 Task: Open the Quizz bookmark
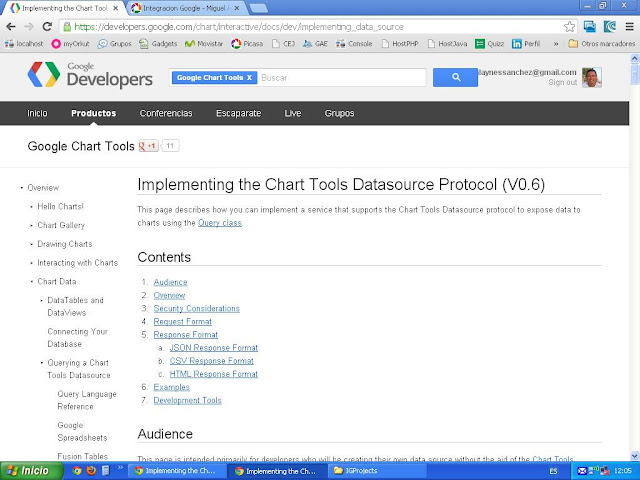point(490,44)
